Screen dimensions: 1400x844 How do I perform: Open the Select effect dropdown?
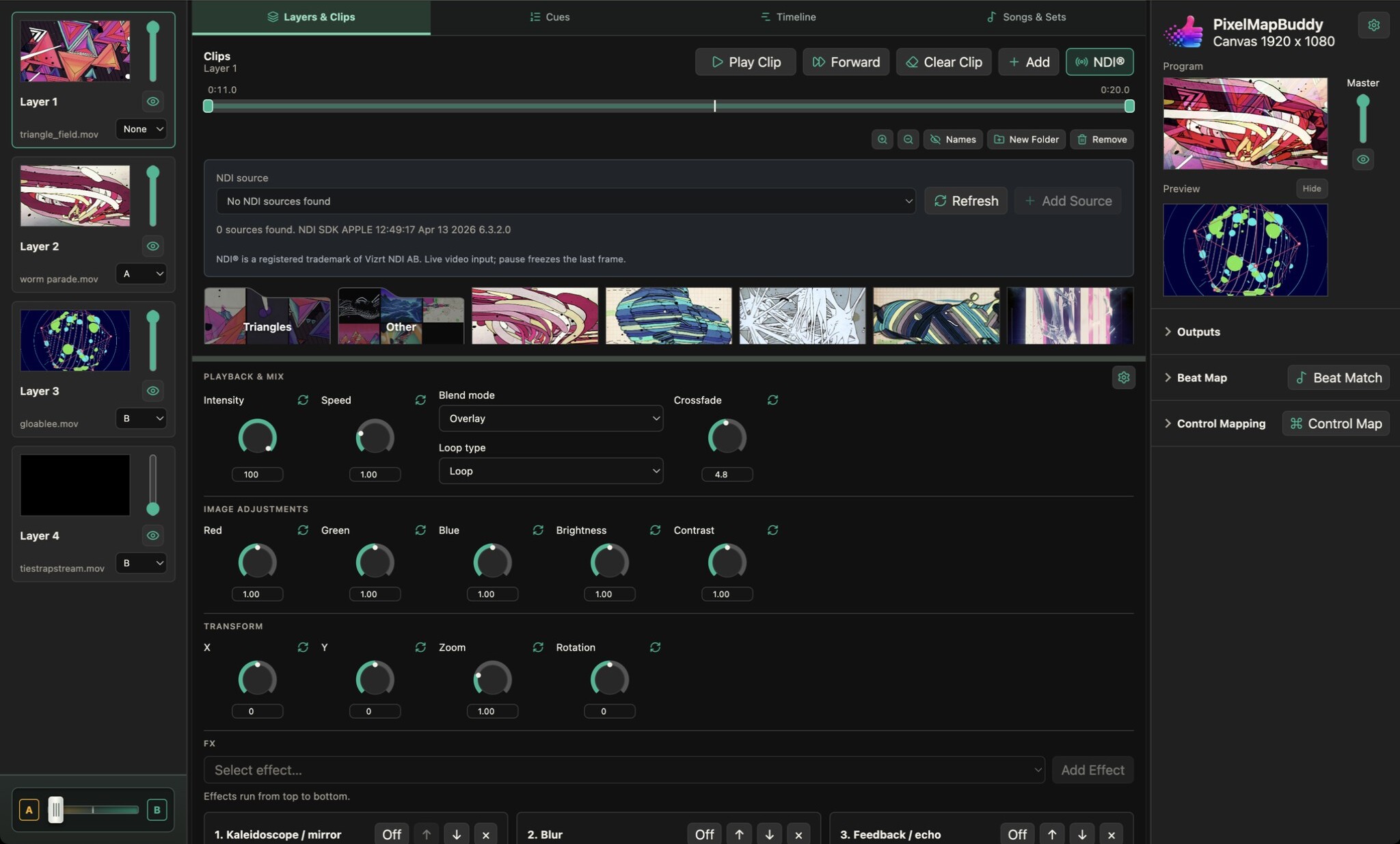click(624, 770)
